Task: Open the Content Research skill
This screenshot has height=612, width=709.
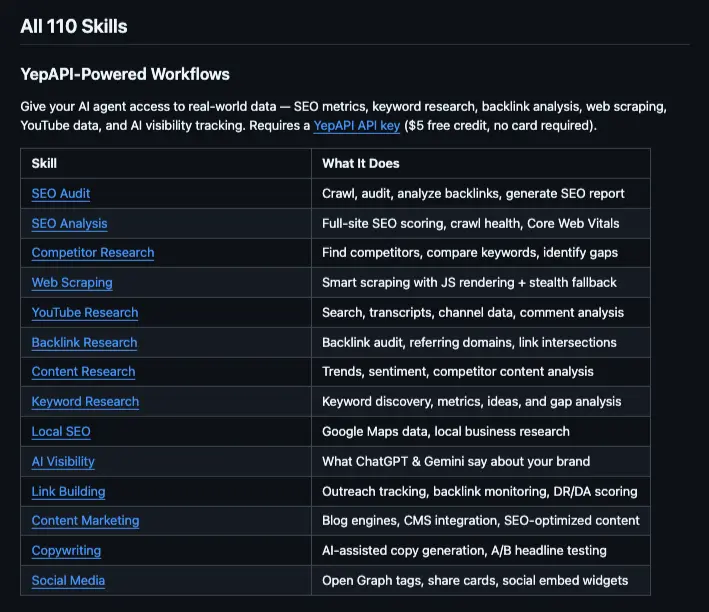Action: (x=83, y=372)
